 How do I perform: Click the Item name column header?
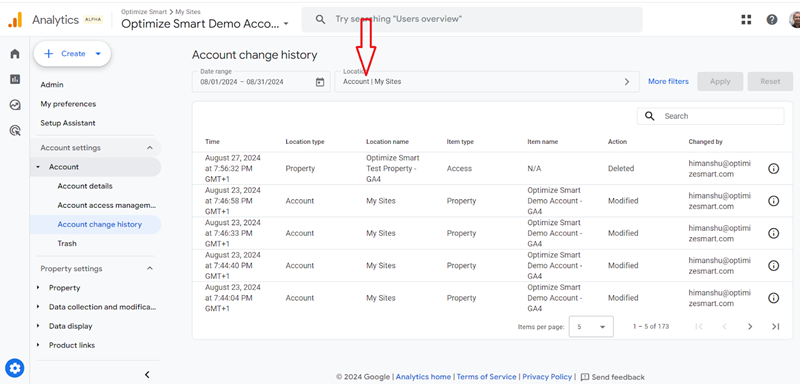pos(542,142)
